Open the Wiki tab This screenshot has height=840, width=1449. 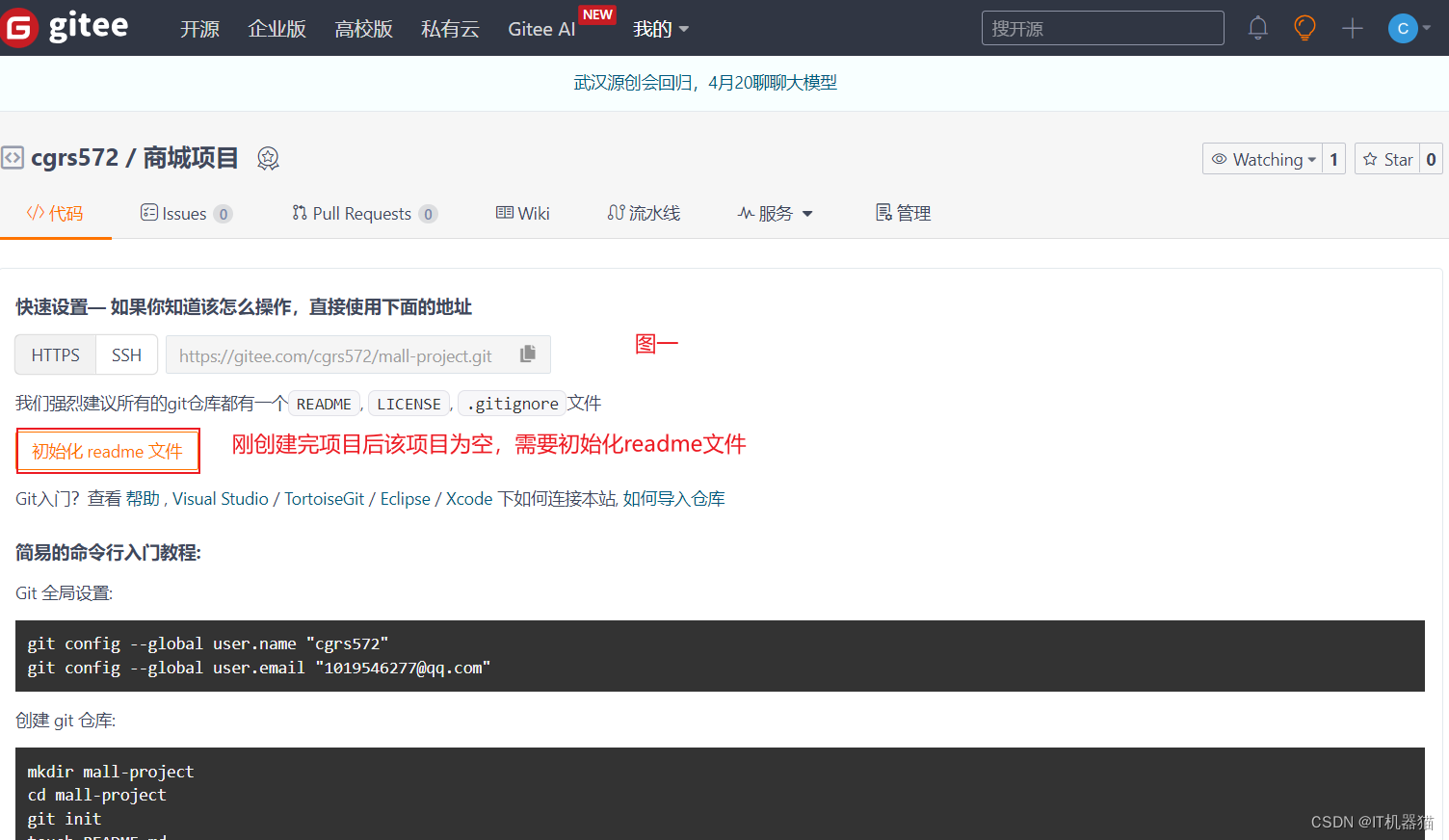pos(522,213)
